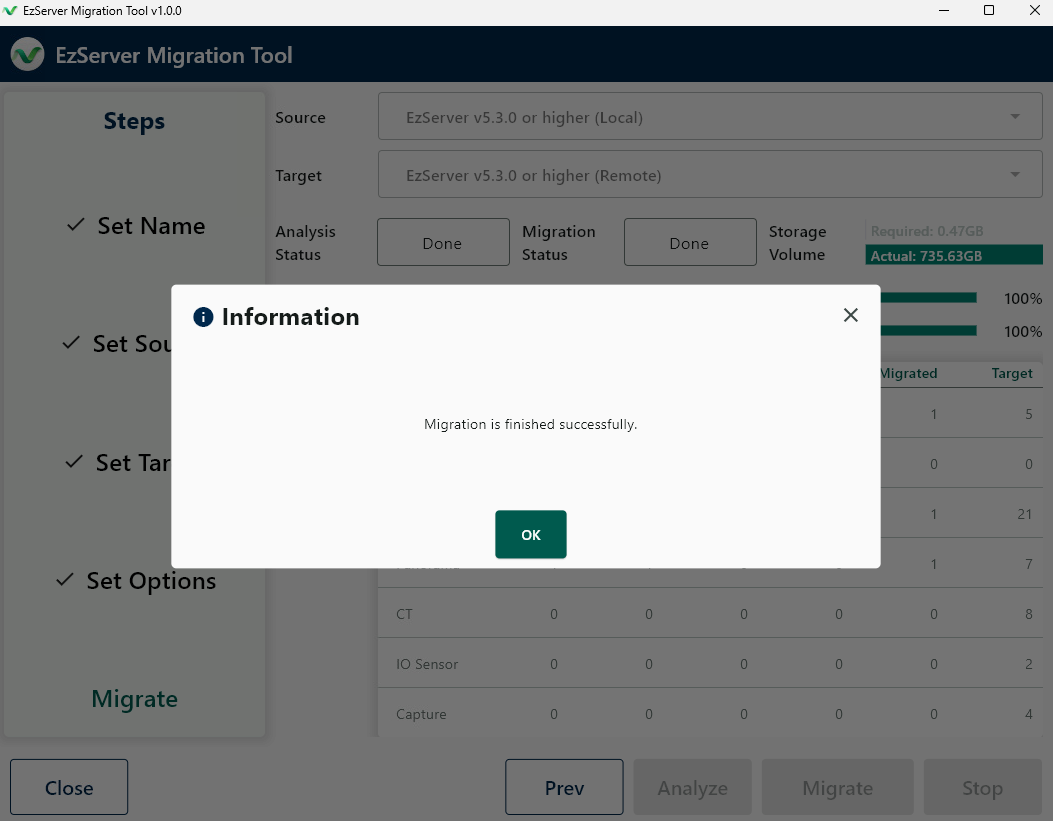1053x821 pixels.
Task: Click the Stop button
Action: [982, 787]
